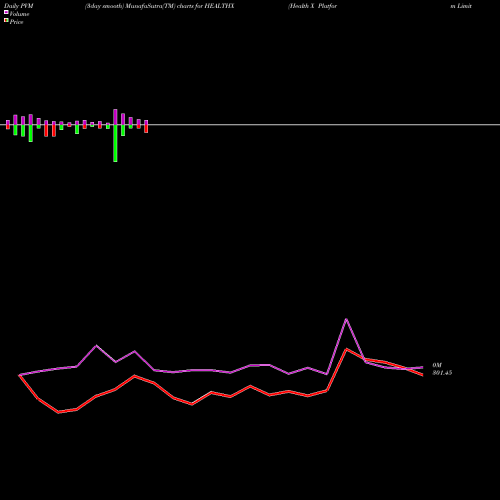Select the 'Volume' legend label
Screen dimensions: 500x500
tap(19, 14)
